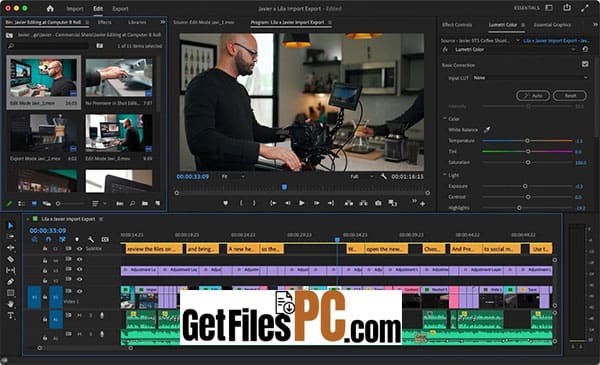The width and height of the screenshot is (600, 365).
Task: Click the Mark In bracket icon
Action: coord(241,203)
